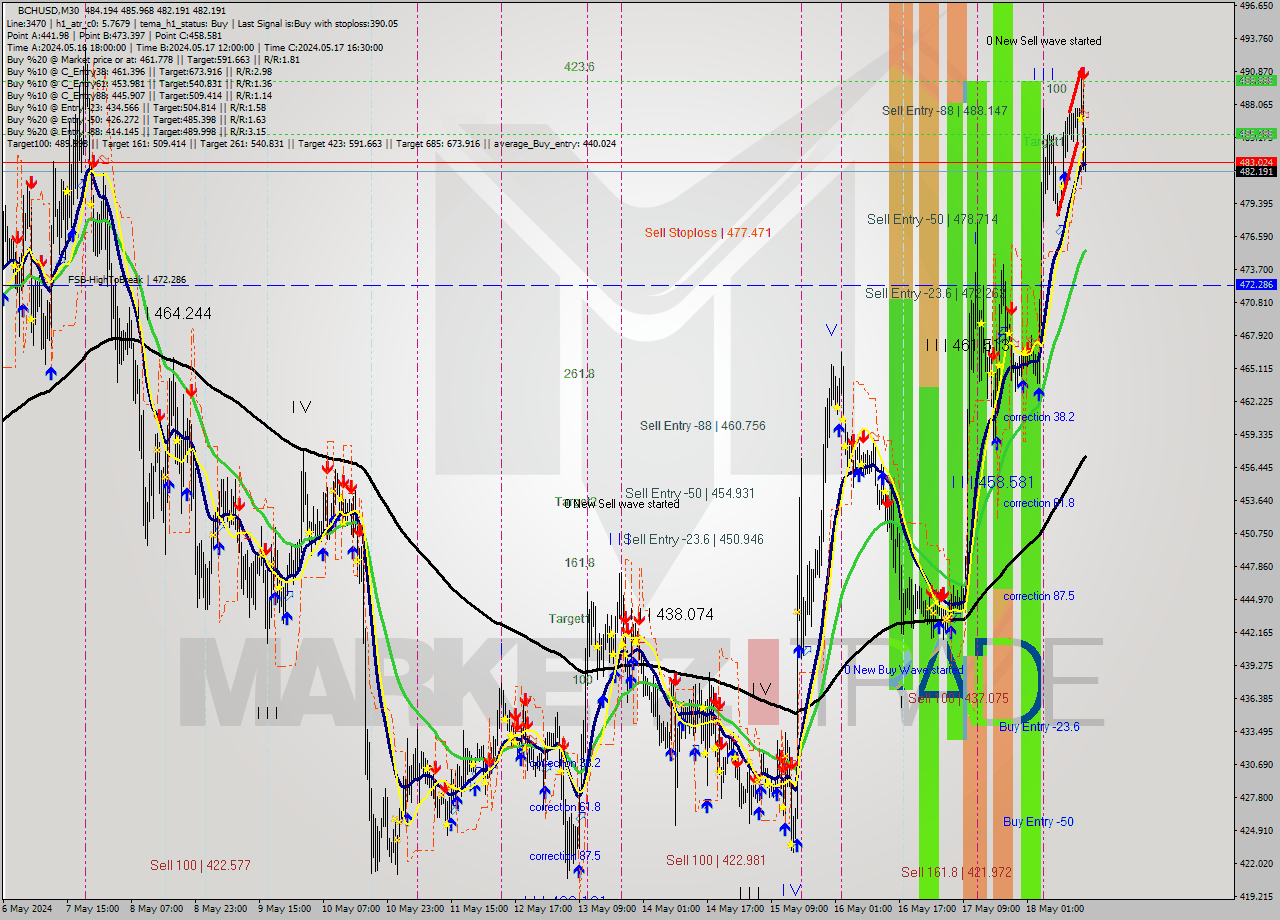Viewport: 1280px width, 920px height.
Task: Click the 'Sell Entry -50 | 478.714' label
Action: pyautogui.click(x=932, y=219)
